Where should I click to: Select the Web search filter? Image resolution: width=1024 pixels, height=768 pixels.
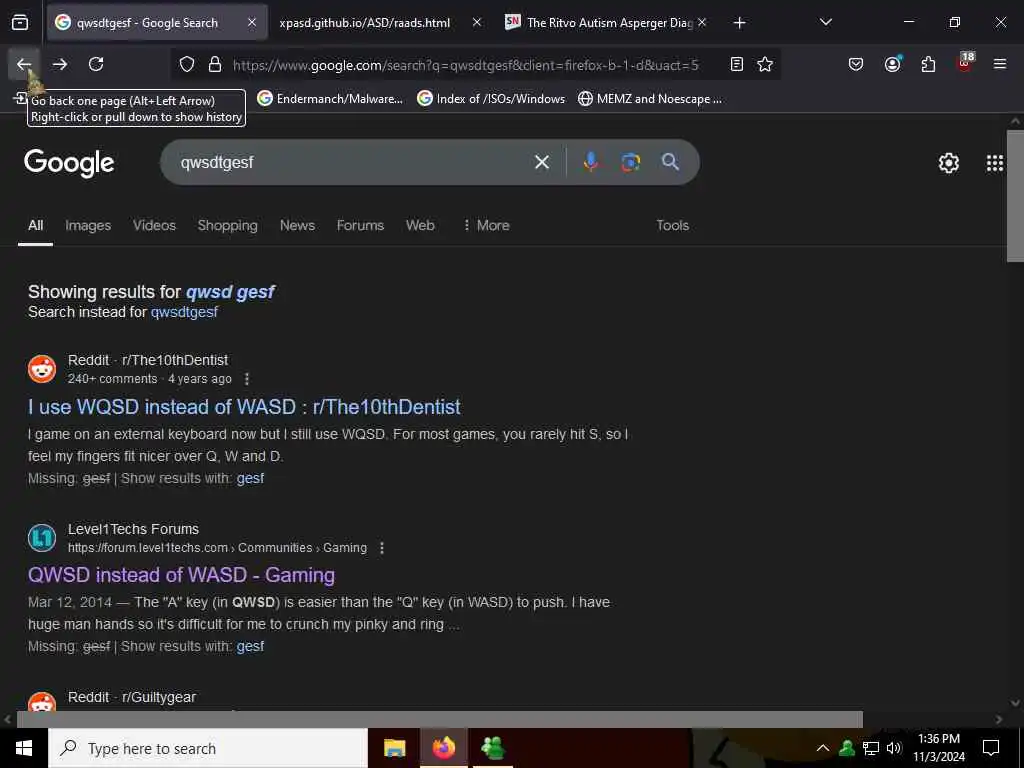click(x=420, y=225)
